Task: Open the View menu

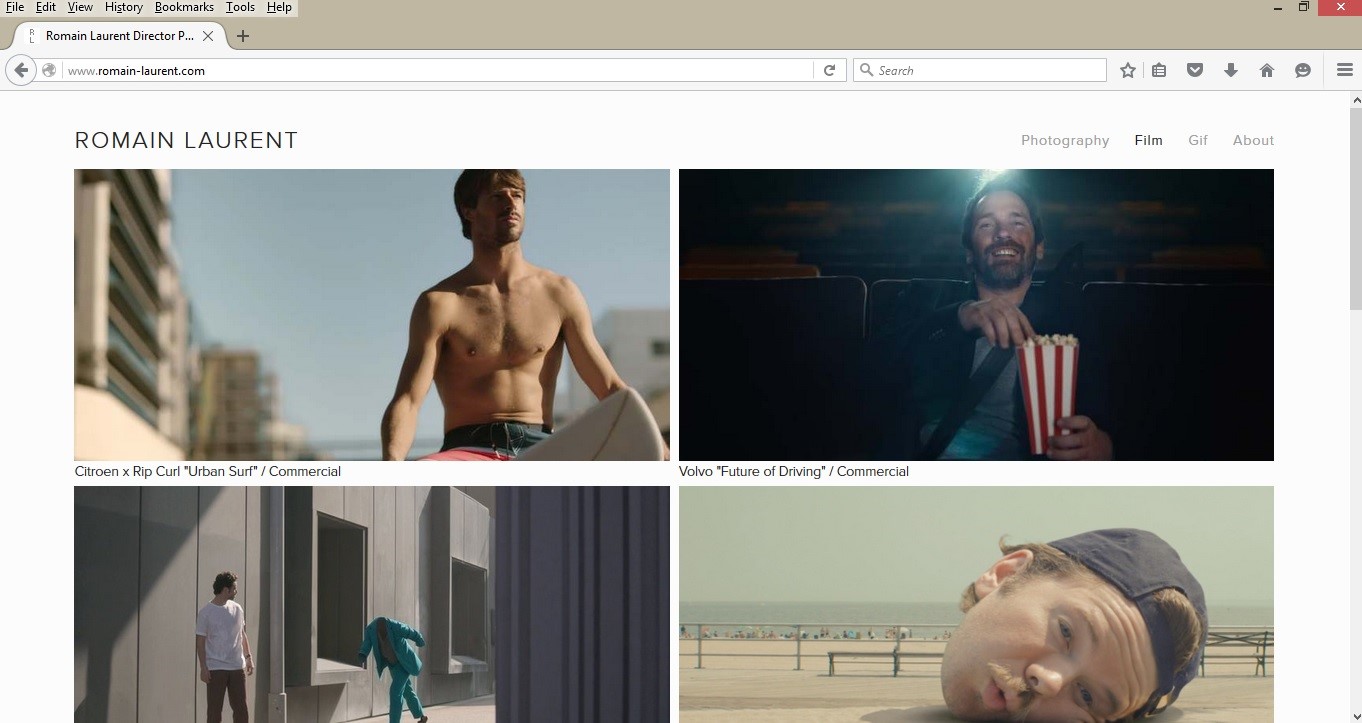Action: 80,7
